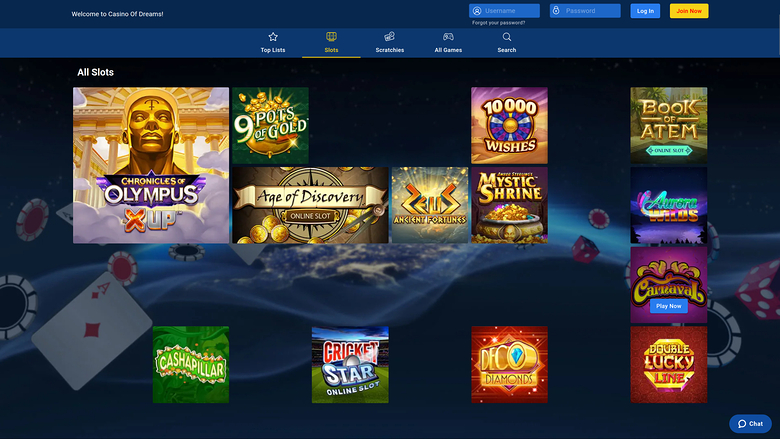Switch to the Scratchies tab
This screenshot has height=439, width=780.
pyautogui.click(x=390, y=43)
